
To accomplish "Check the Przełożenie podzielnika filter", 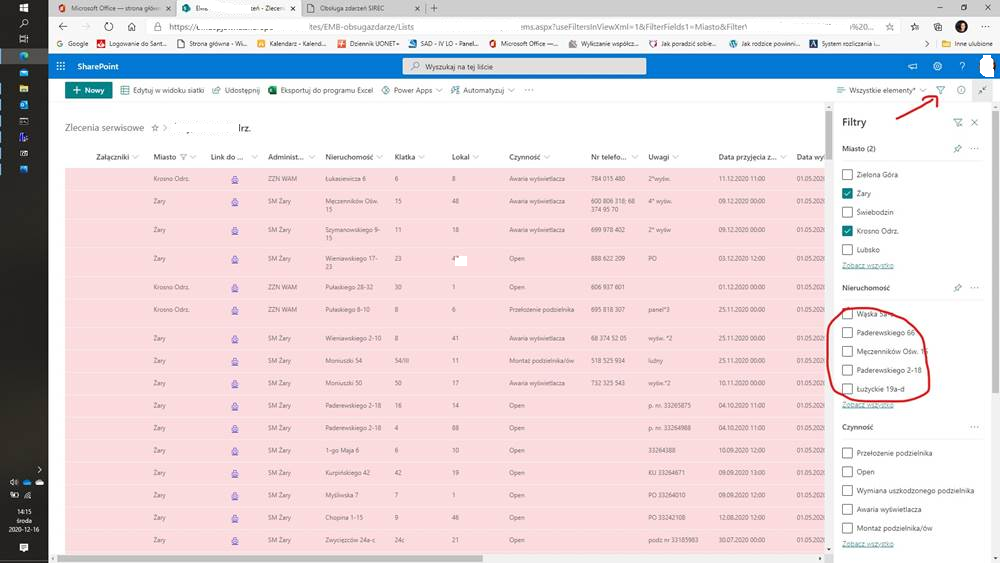I will tap(847, 453).
